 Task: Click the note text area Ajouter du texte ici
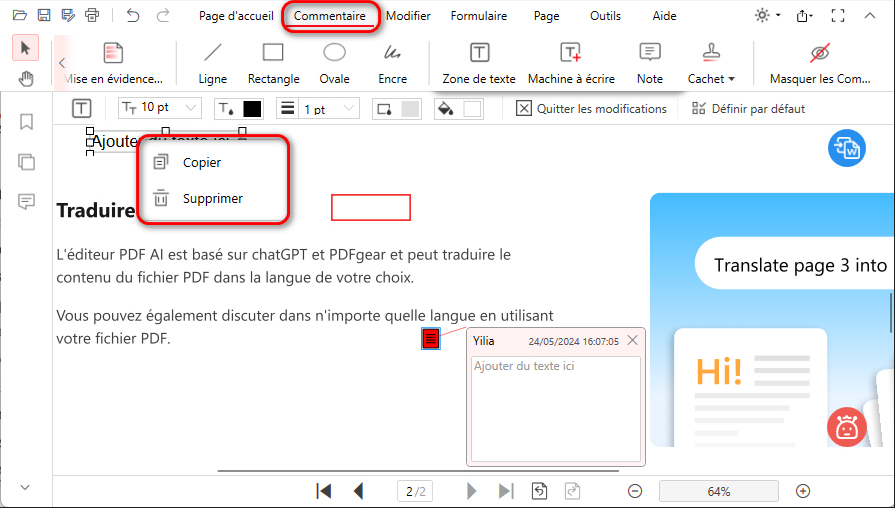(556, 409)
